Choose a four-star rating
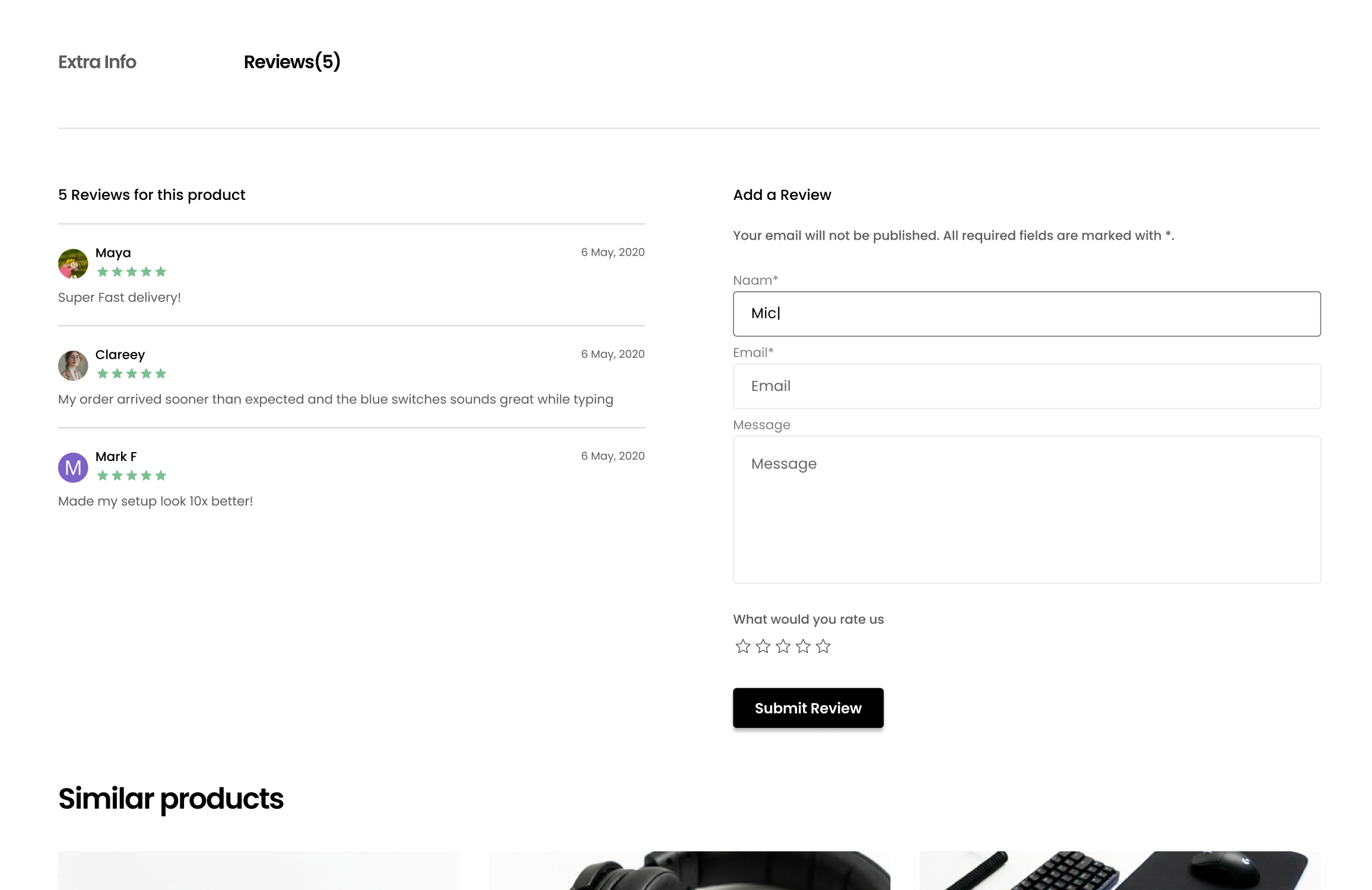 802,646
